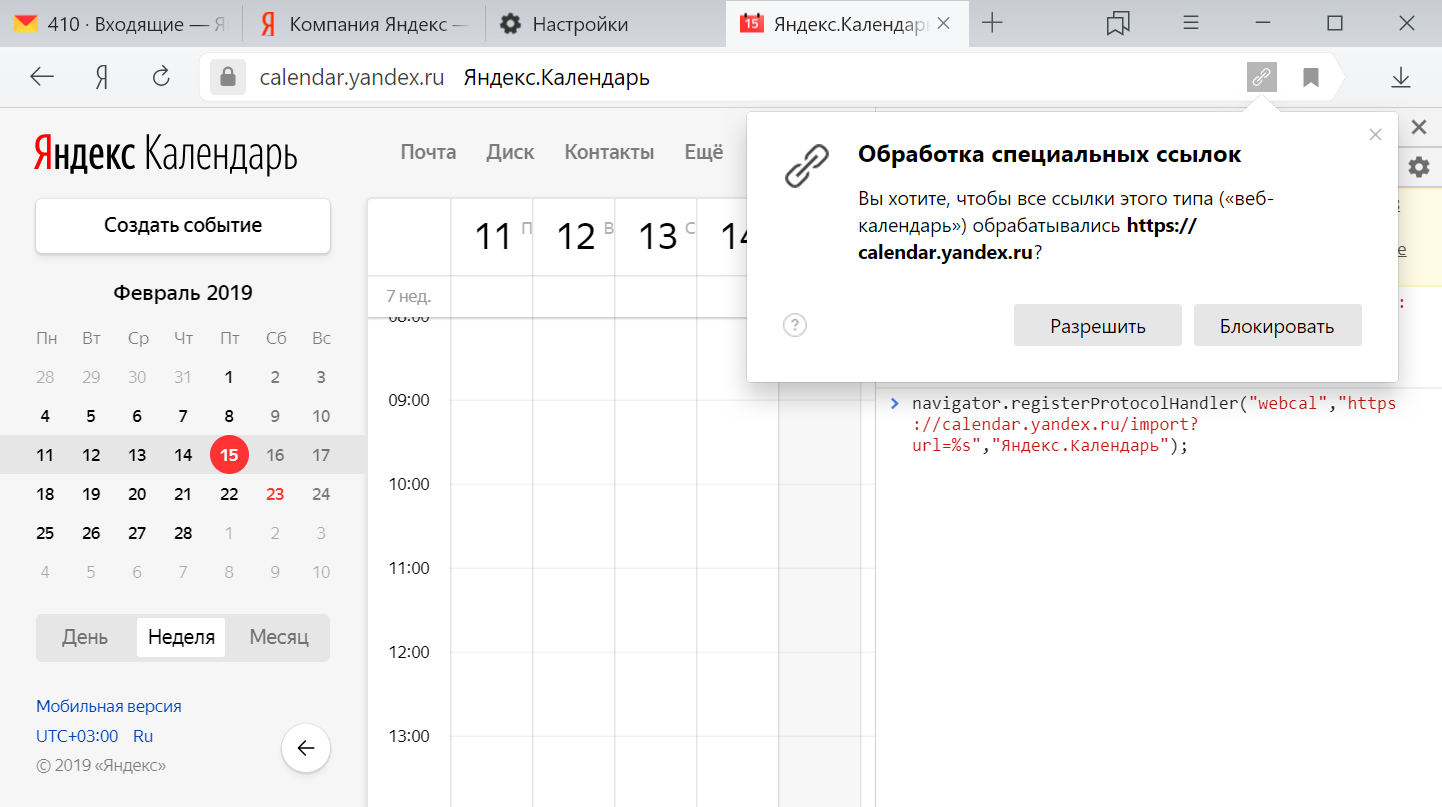Click the protocol handler link icon in address bar
This screenshot has width=1442, height=807.
(x=1262, y=77)
